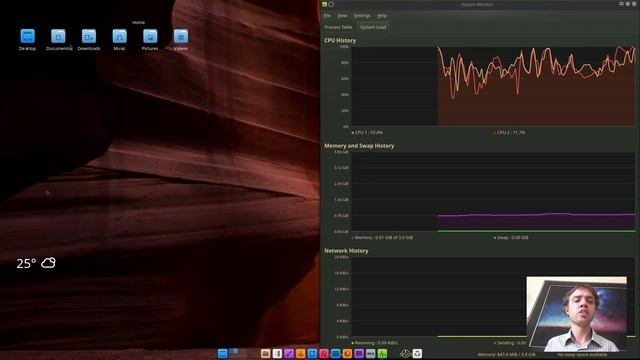Click the blue launcher icon at dock's left end
This screenshot has height=360, width=640.
coord(222,353)
